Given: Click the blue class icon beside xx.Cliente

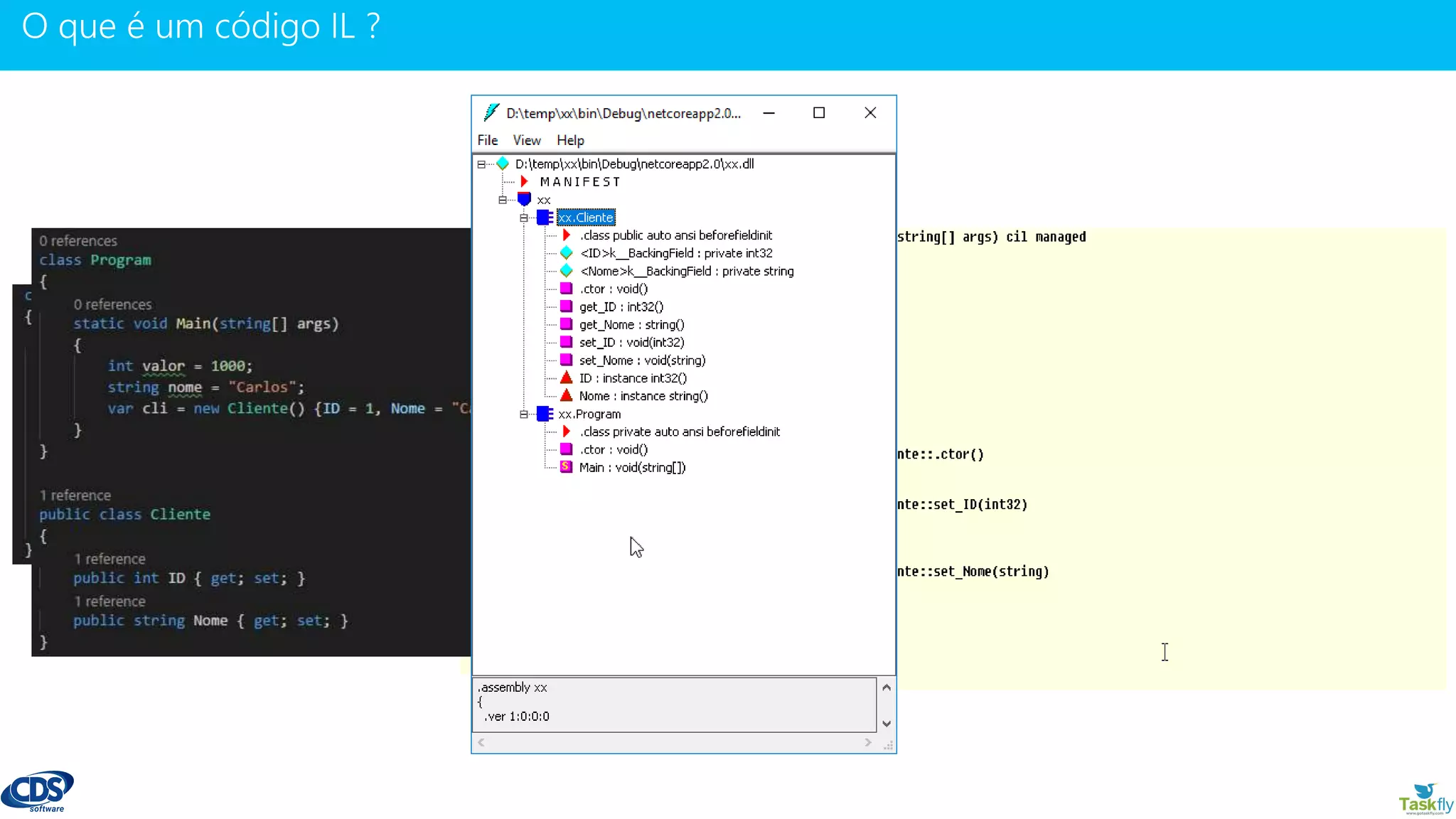Looking at the screenshot, I should pyautogui.click(x=545, y=218).
